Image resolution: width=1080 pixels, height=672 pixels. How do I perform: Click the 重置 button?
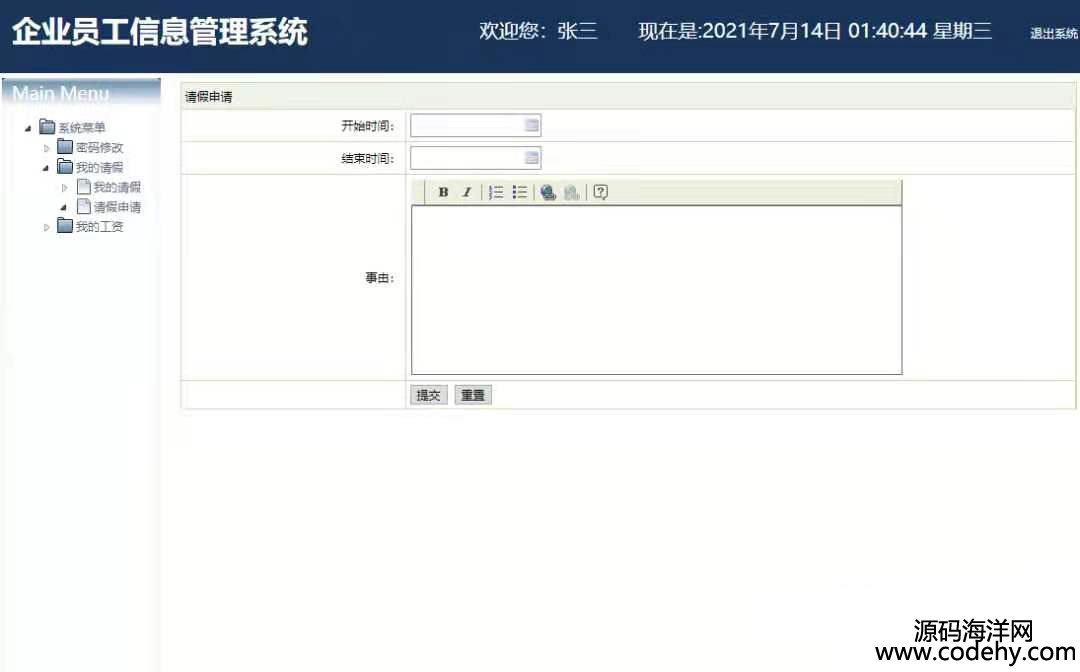coord(473,395)
